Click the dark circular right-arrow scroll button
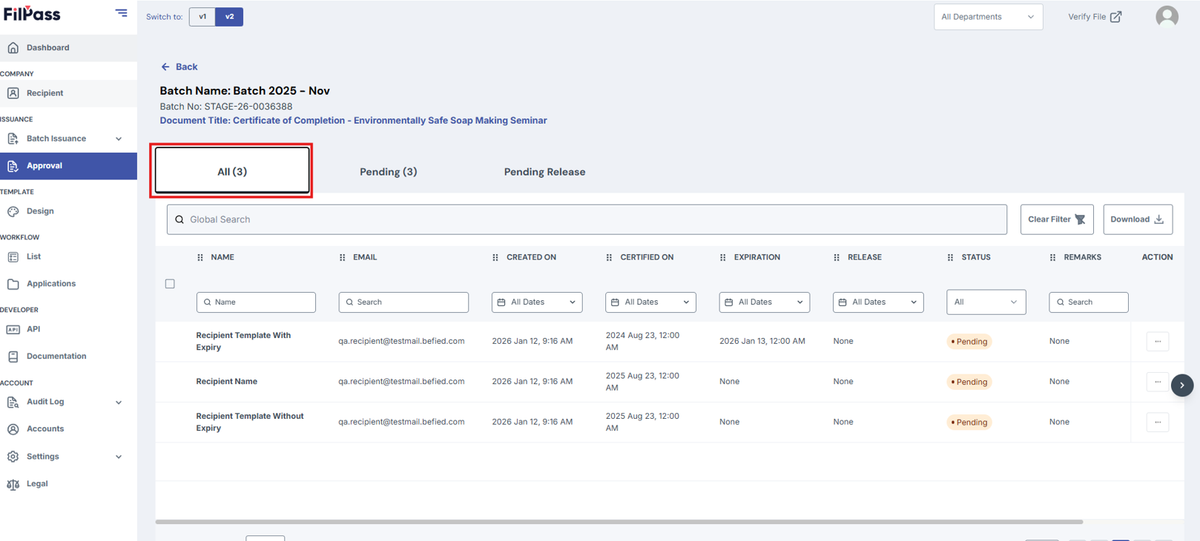Screen dimensions: 1200x541 pos(1183,384)
